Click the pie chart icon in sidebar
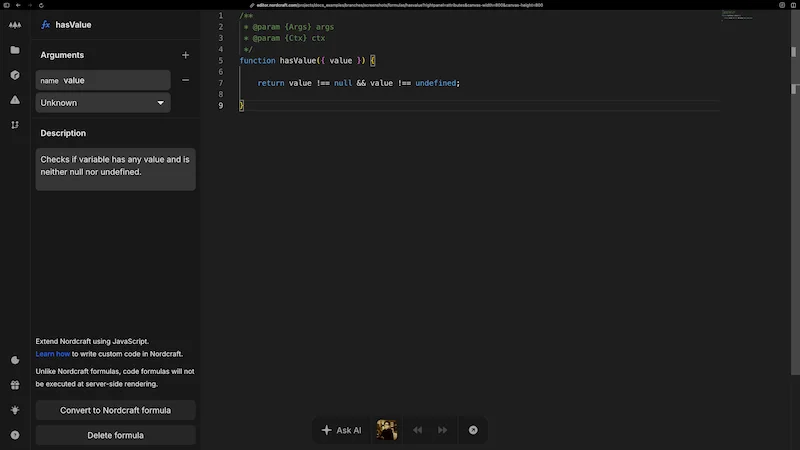Screen dimensions: 800x450 tap(15, 360)
